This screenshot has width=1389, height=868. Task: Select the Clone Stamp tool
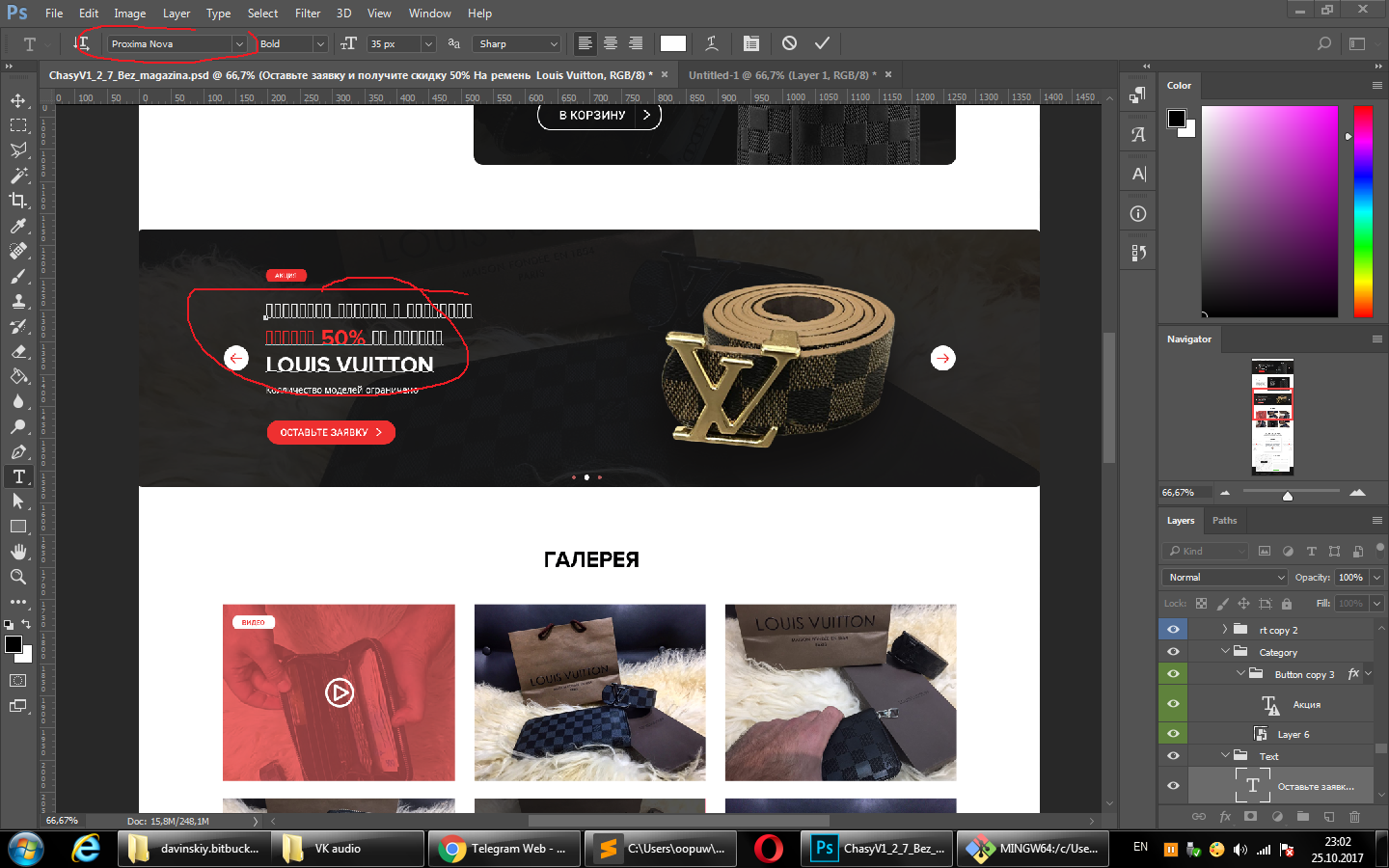[18, 301]
